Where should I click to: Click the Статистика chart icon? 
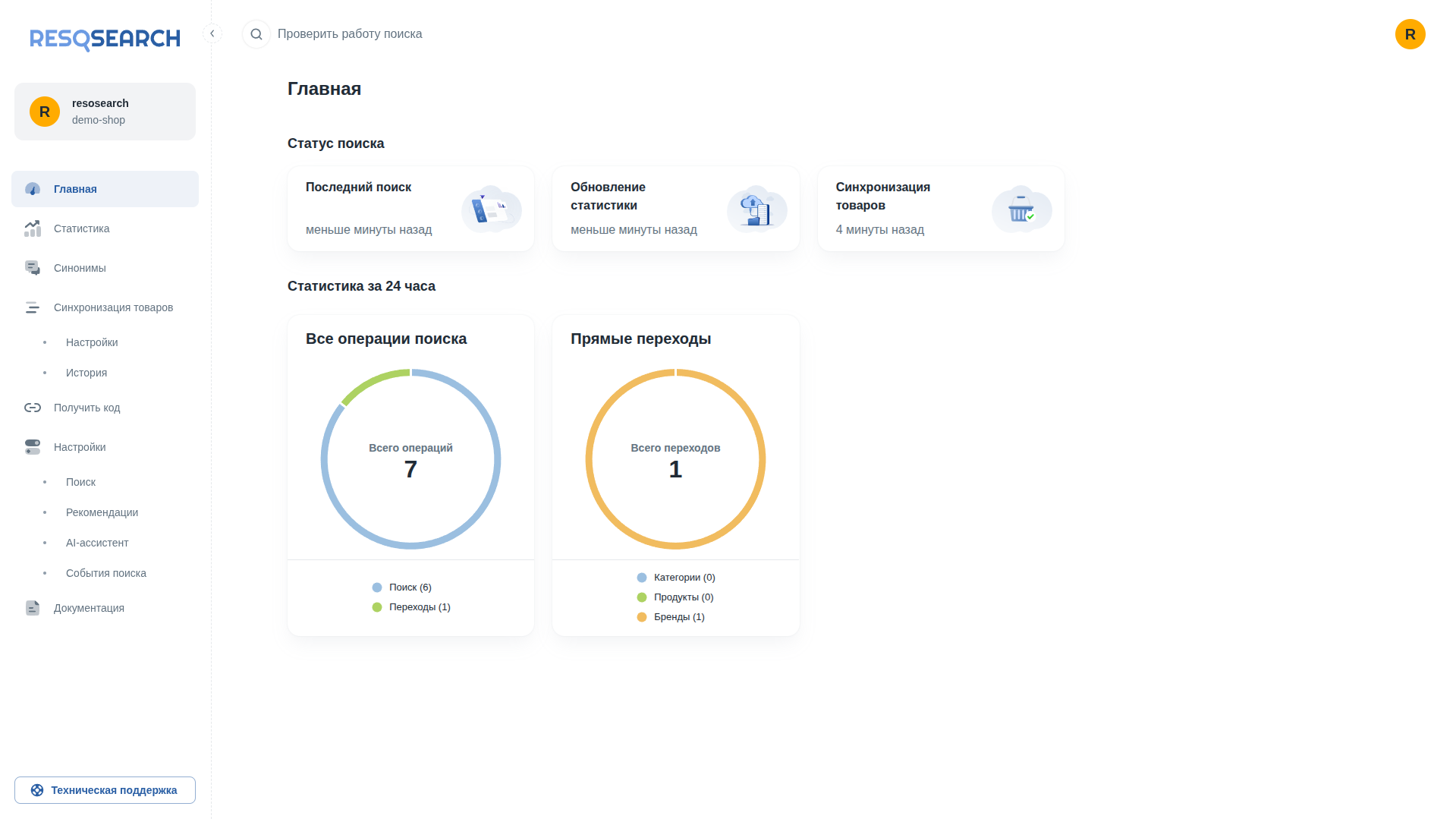point(33,228)
